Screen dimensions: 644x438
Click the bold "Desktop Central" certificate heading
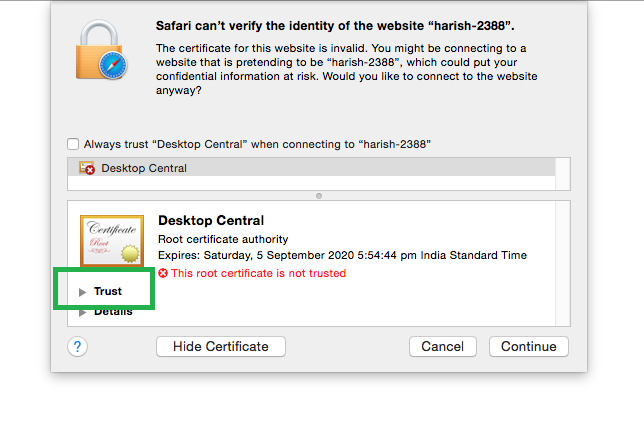(x=211, y=221)
